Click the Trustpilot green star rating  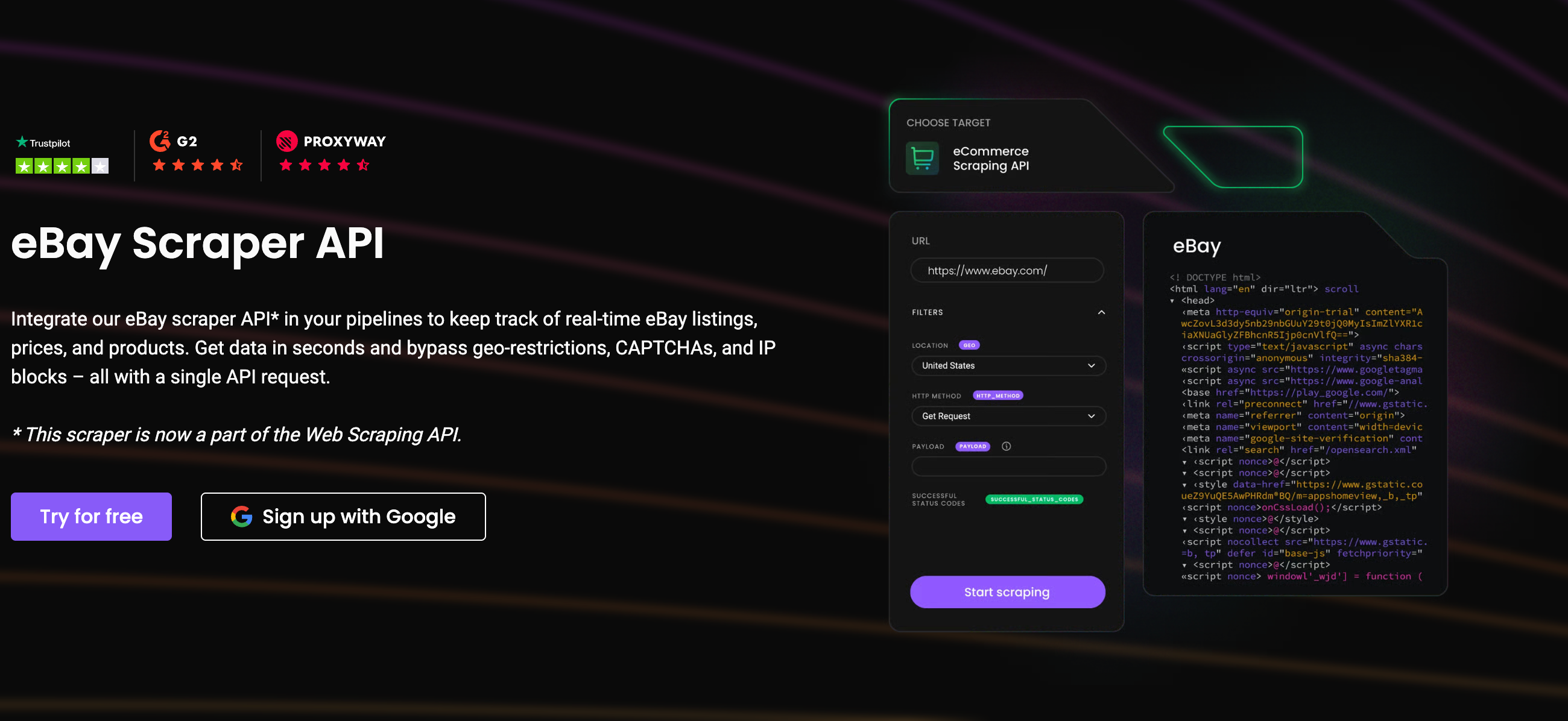coord(62,166)
